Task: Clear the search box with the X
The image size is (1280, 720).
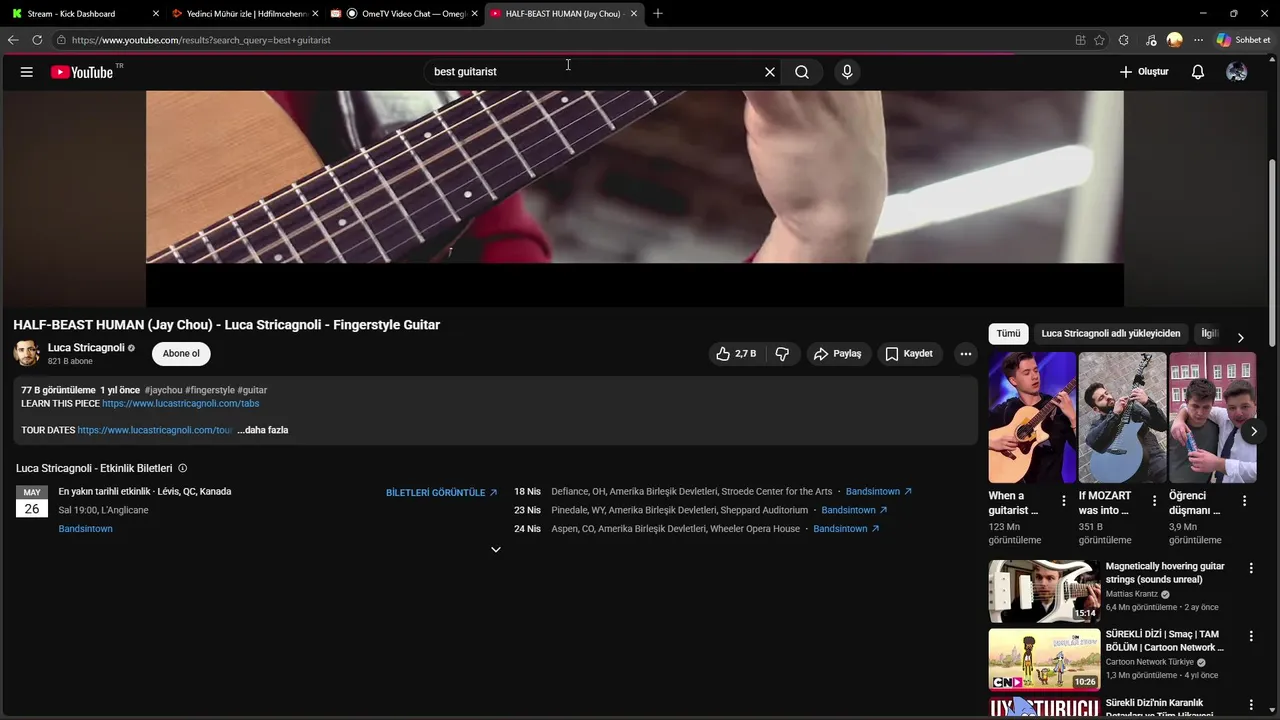Action: [770, 72]
